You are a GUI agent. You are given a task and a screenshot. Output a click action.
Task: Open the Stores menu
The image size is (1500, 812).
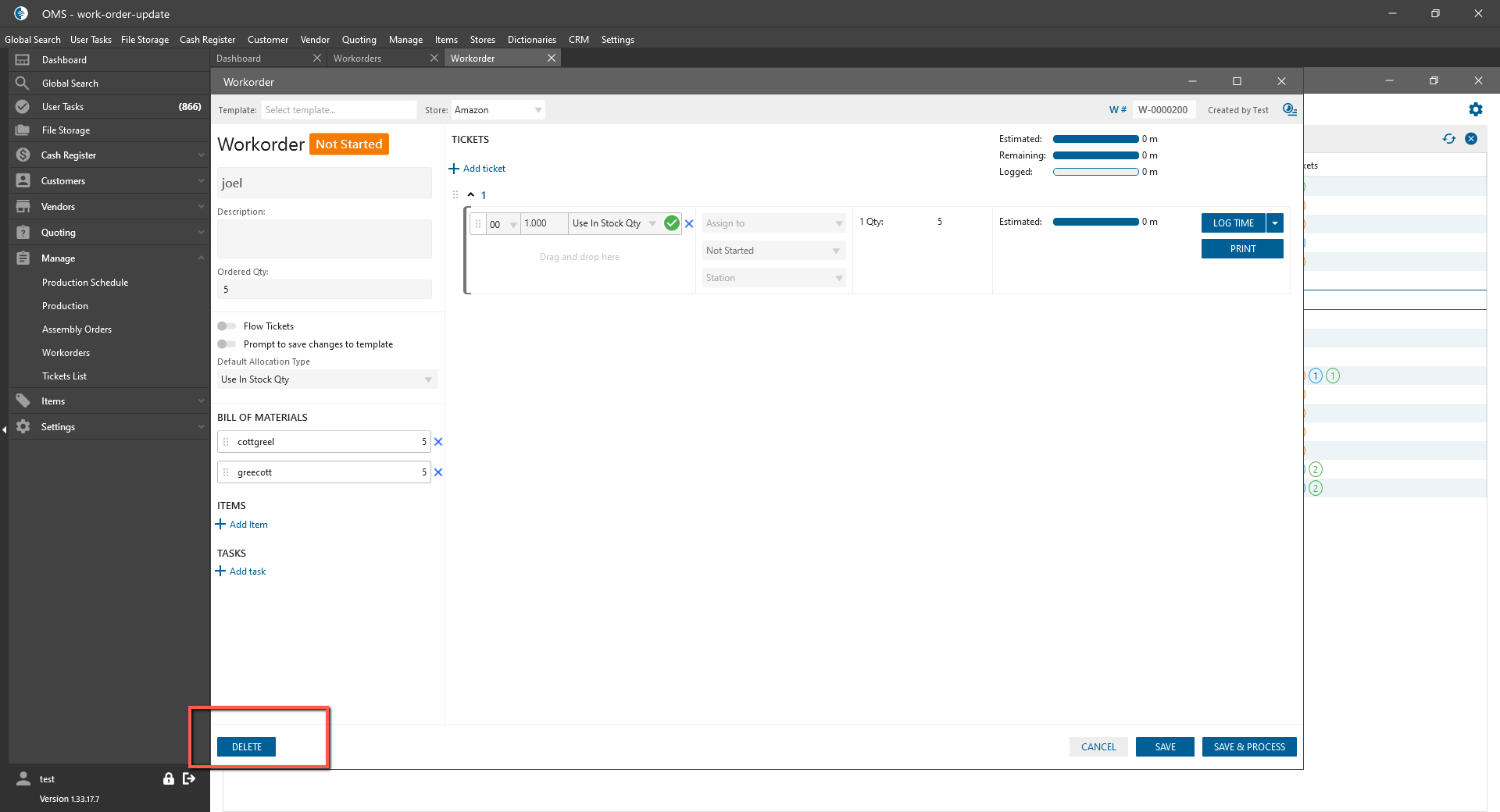click(x=482, y=40)
